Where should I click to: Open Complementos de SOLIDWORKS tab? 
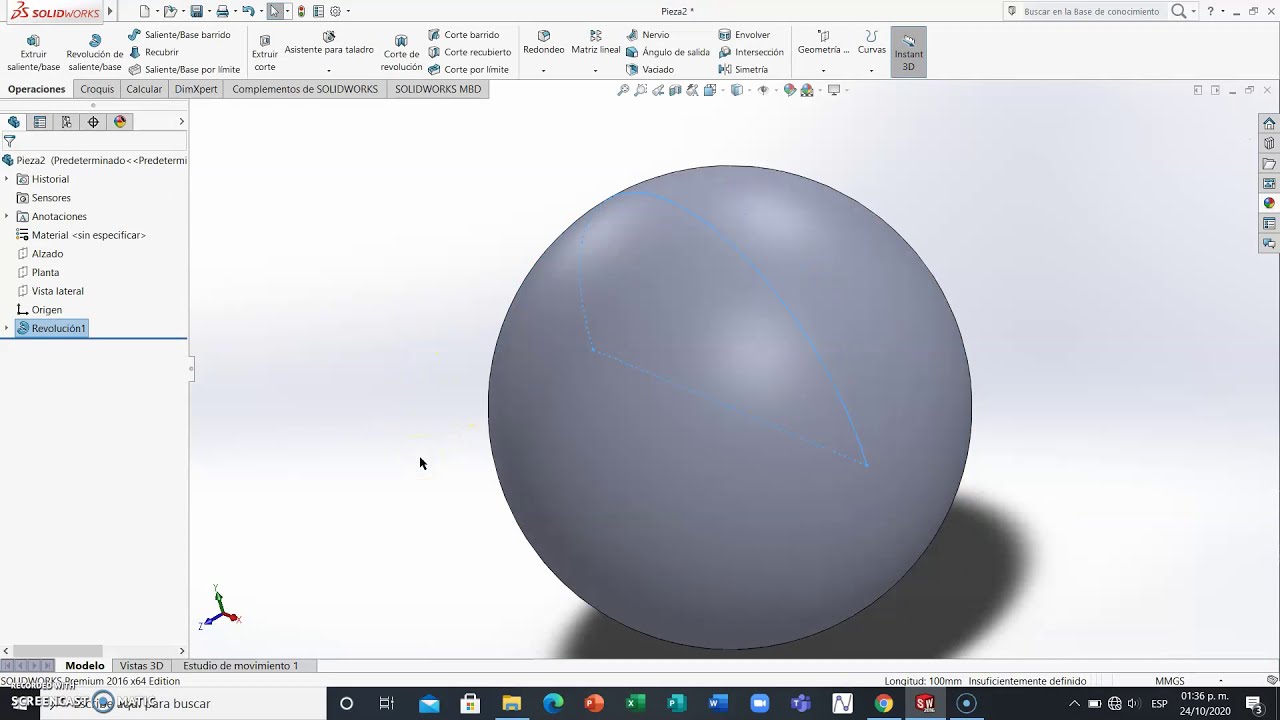(305, 89)
